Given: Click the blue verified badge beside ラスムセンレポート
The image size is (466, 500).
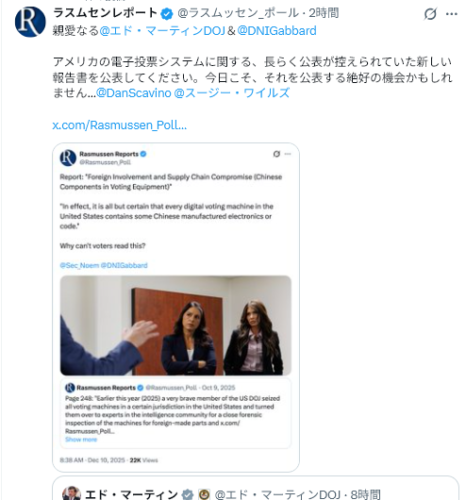Looking at the screenshot, I should pos(167,14).
